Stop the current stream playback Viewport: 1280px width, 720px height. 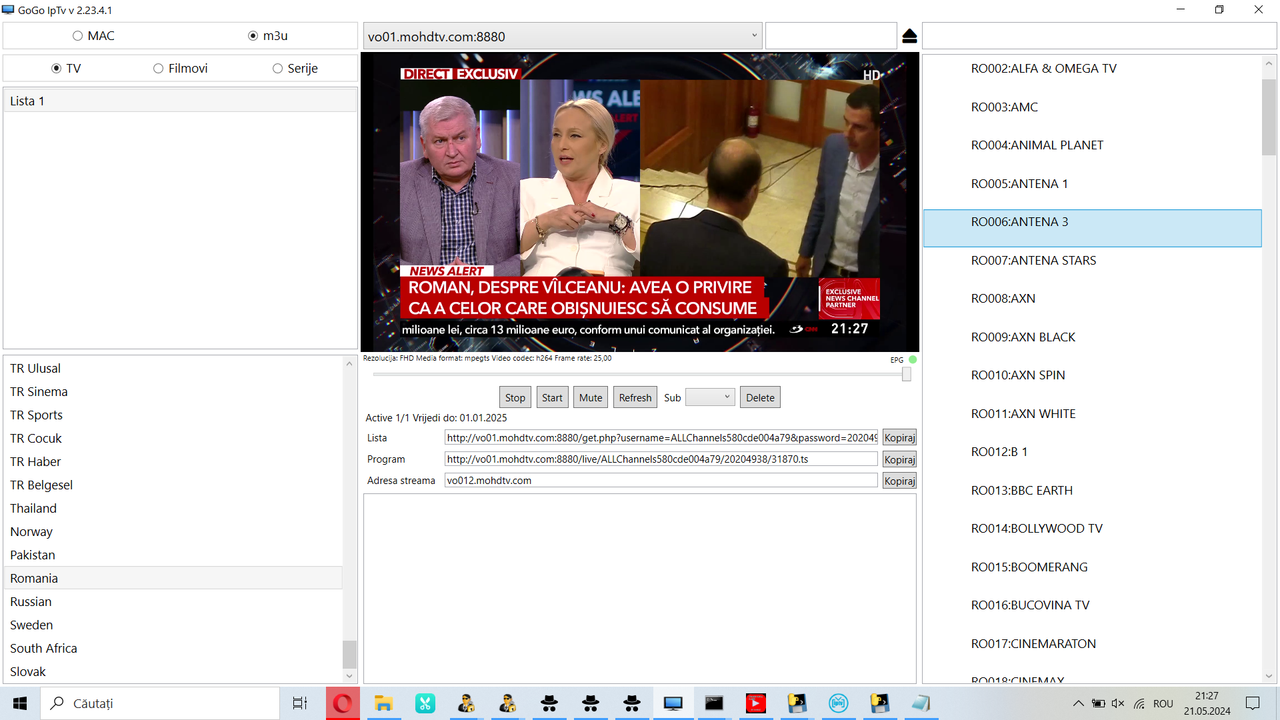[x=515, y=397]
